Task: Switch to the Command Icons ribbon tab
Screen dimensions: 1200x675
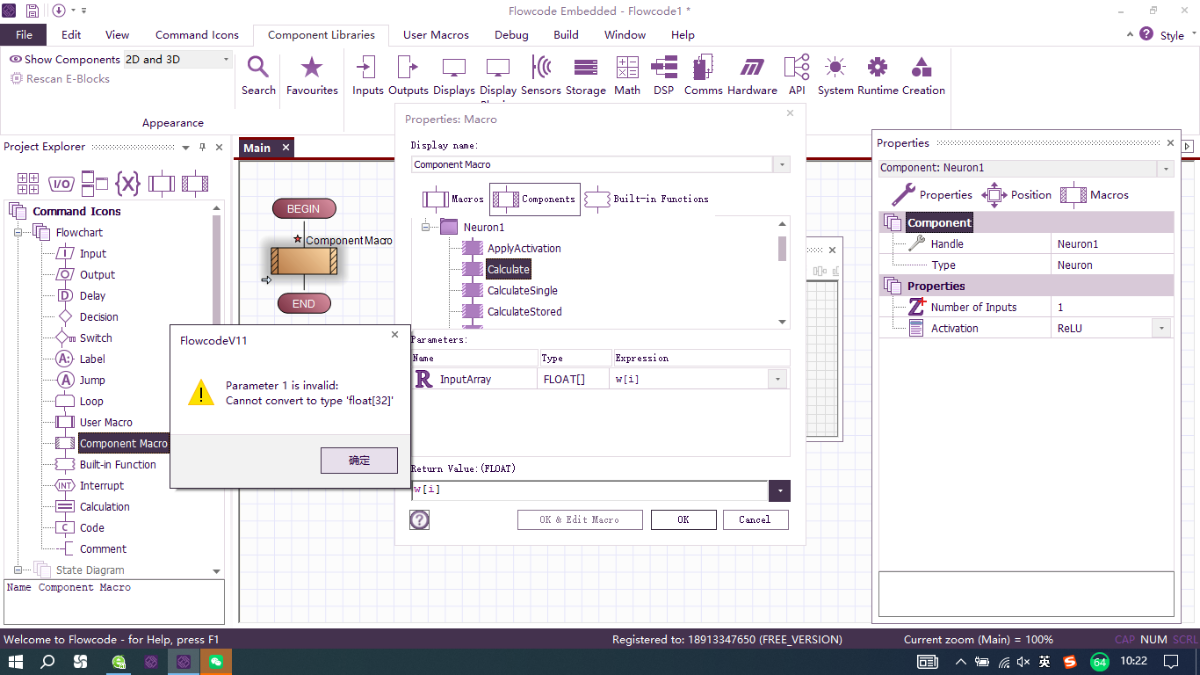Action: [197, 35]
